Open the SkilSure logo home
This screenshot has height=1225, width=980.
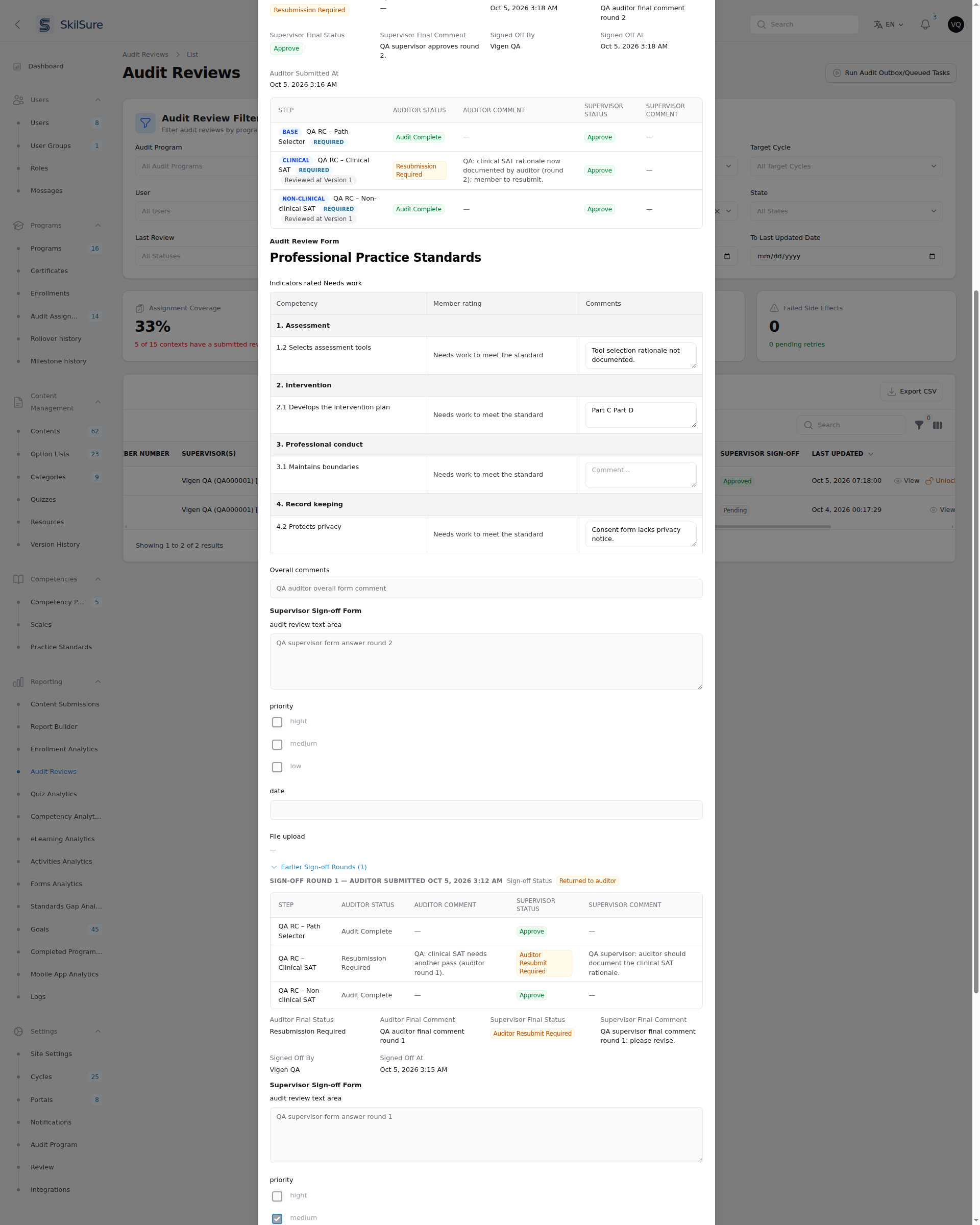click(x=70, y=24)
